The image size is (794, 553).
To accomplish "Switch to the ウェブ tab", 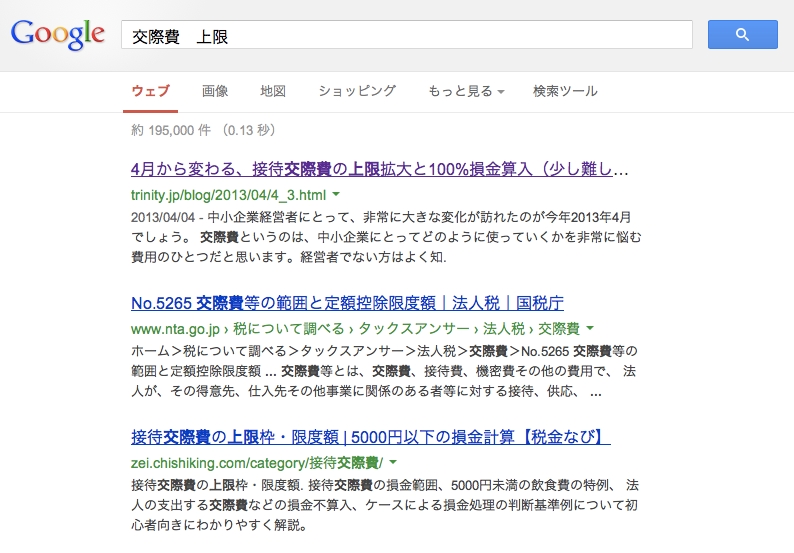I will pyautogui.click(x=150, y=92).
